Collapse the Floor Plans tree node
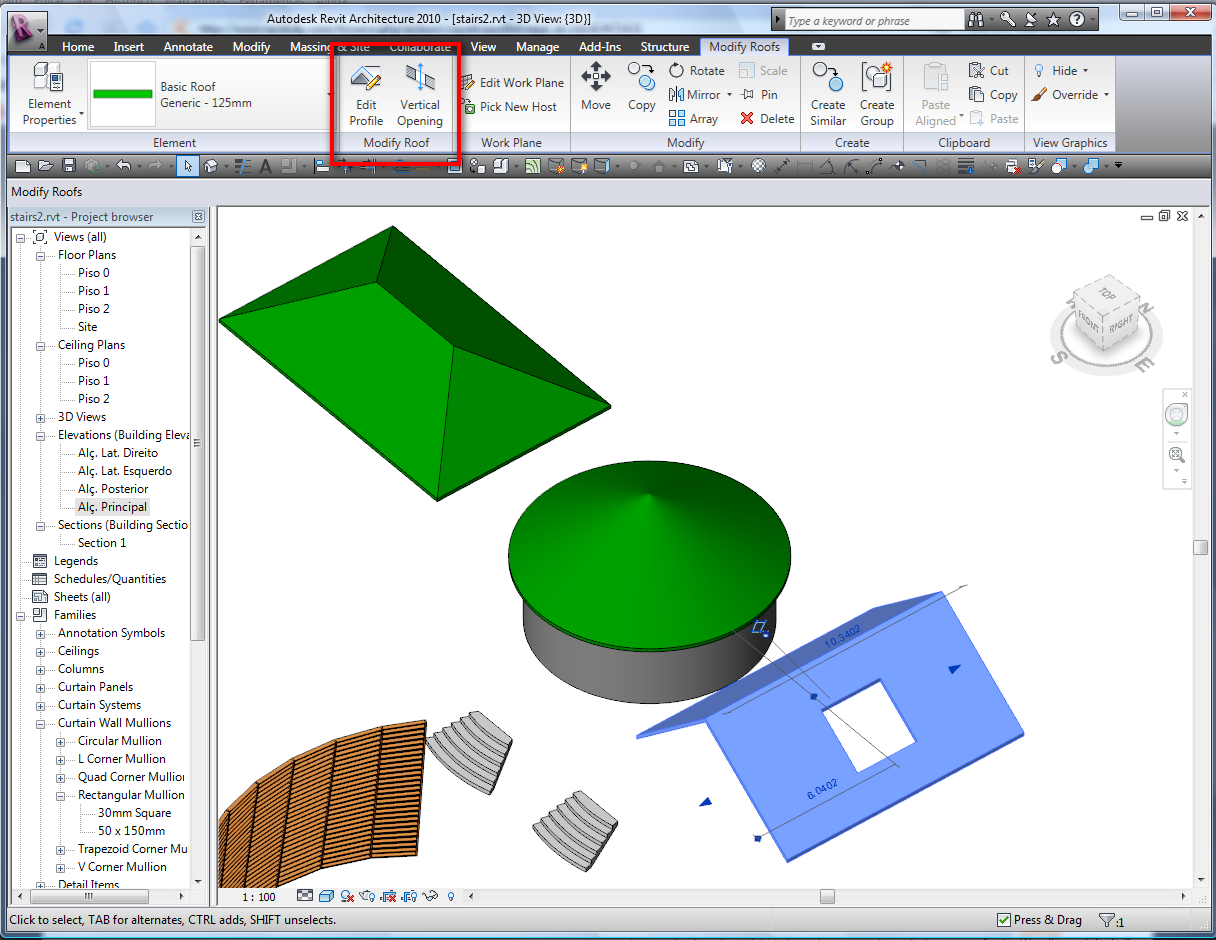Viewport: 1216px width, 940px height. tap(41, 255)
